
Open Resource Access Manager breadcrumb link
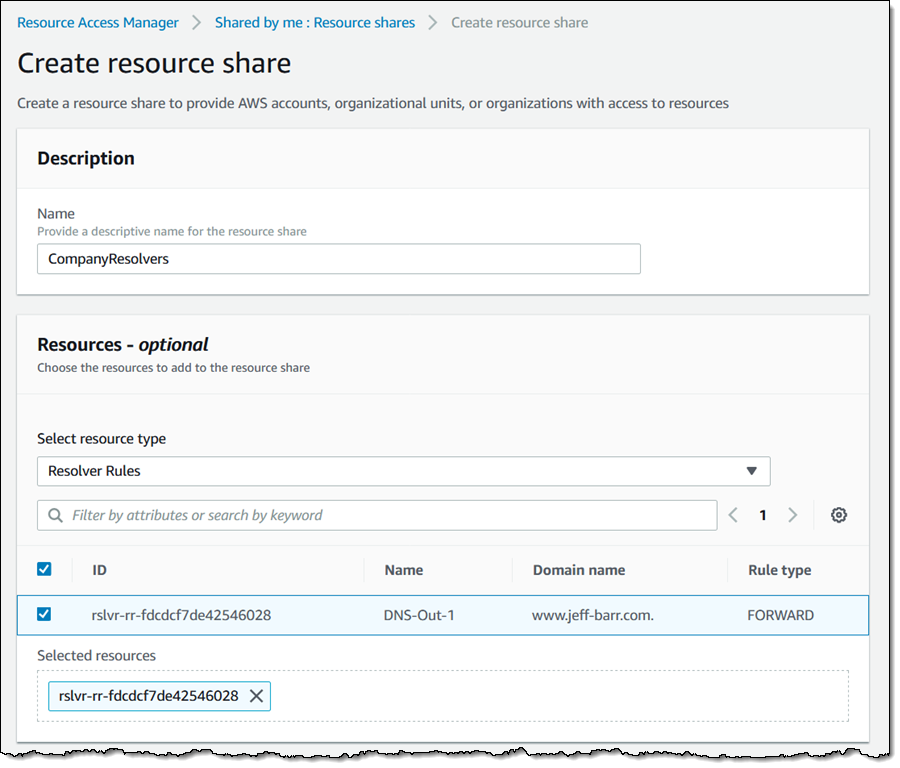tap(98, 22)
